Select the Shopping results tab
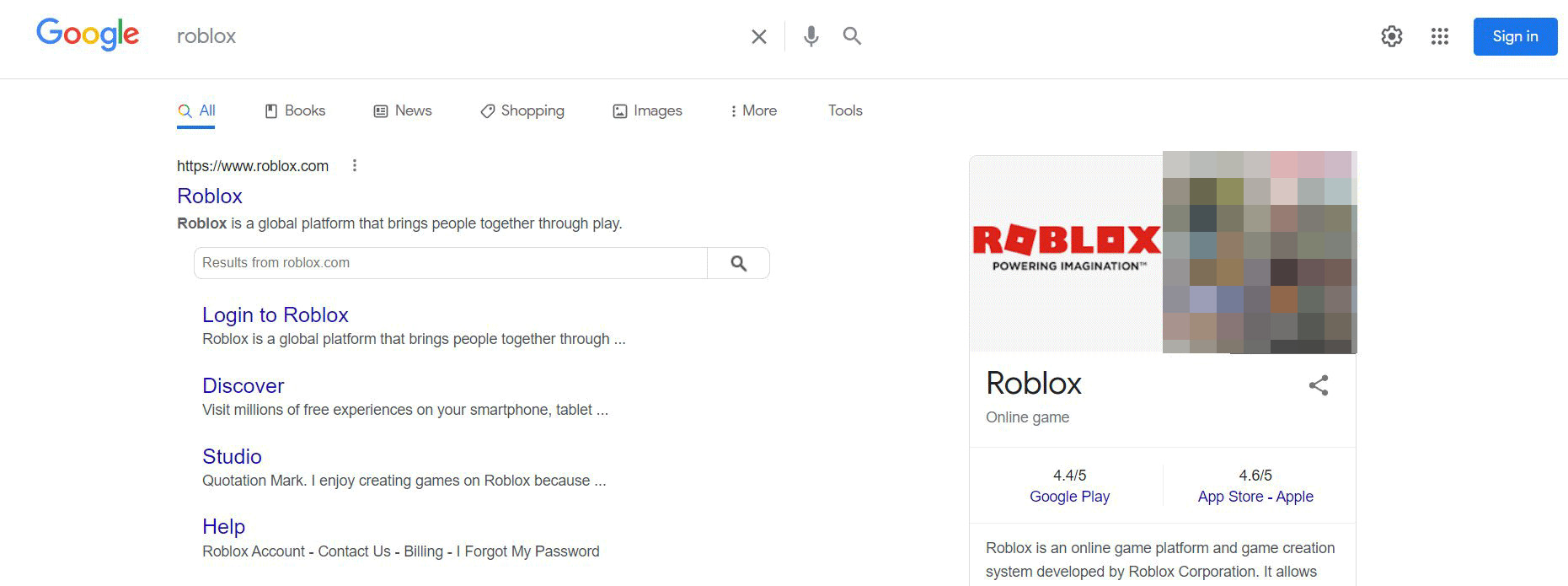Viewport: 1568px width, 586px height. (x=522, y=110)
